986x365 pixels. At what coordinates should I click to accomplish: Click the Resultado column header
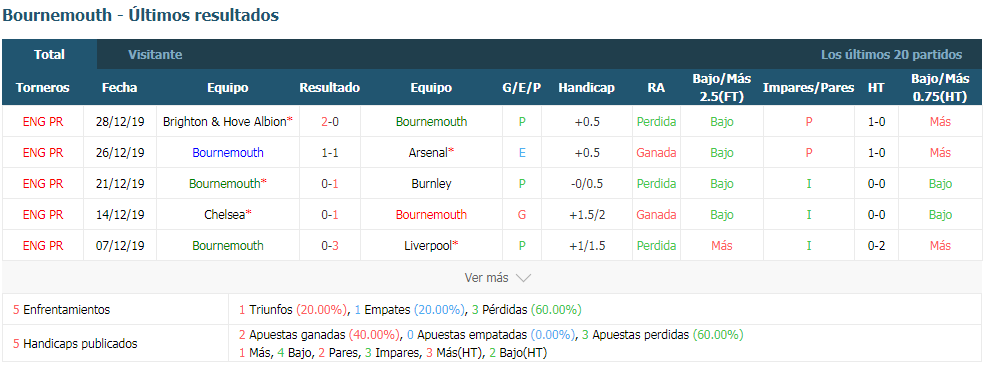tap(330, 87)
